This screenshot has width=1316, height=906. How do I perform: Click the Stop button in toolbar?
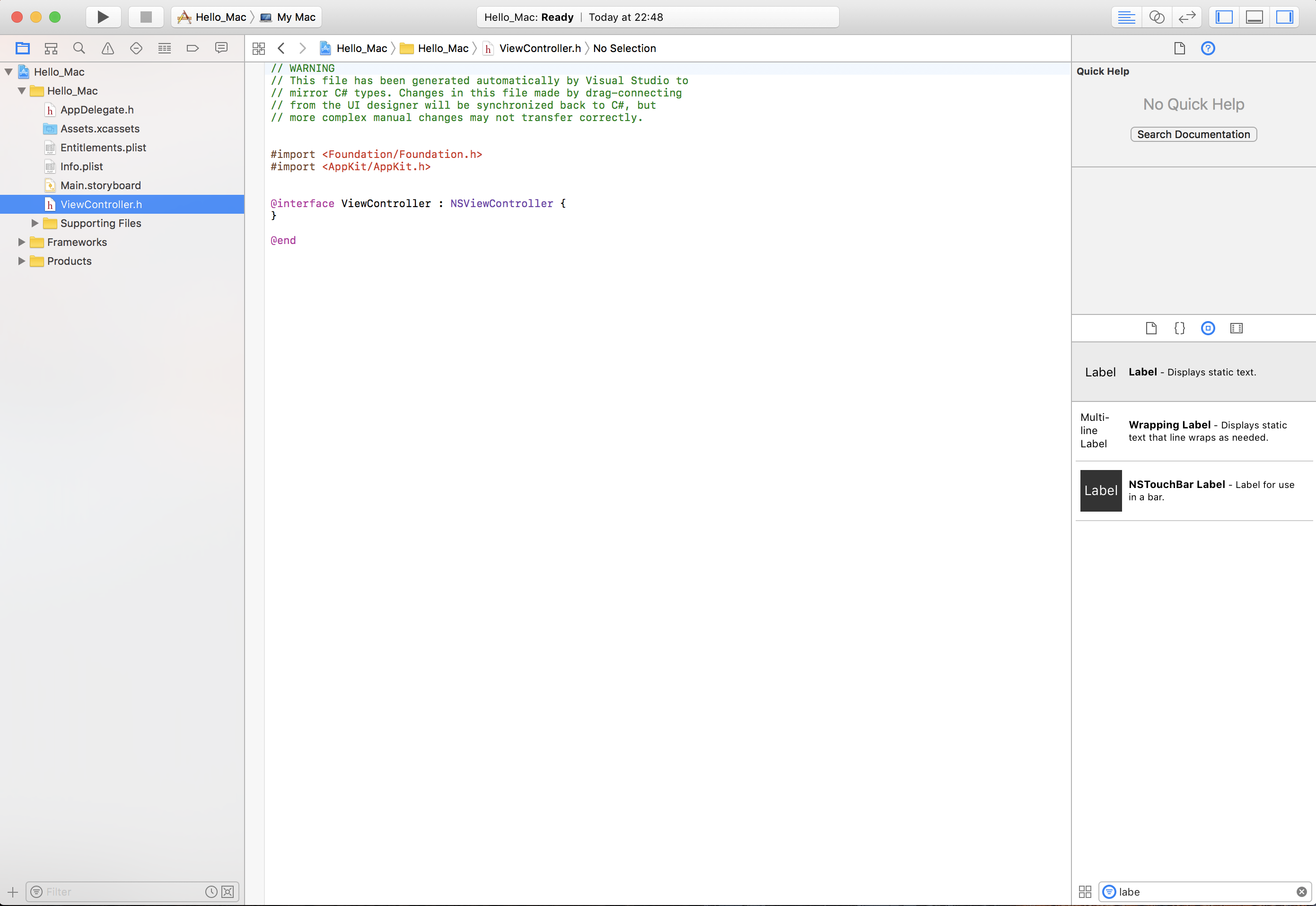[144, 17]
